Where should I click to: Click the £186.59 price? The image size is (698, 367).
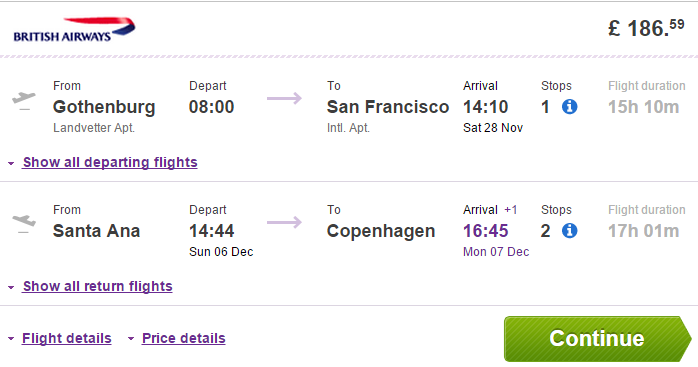pyautogui.click(x=646, y=28)
